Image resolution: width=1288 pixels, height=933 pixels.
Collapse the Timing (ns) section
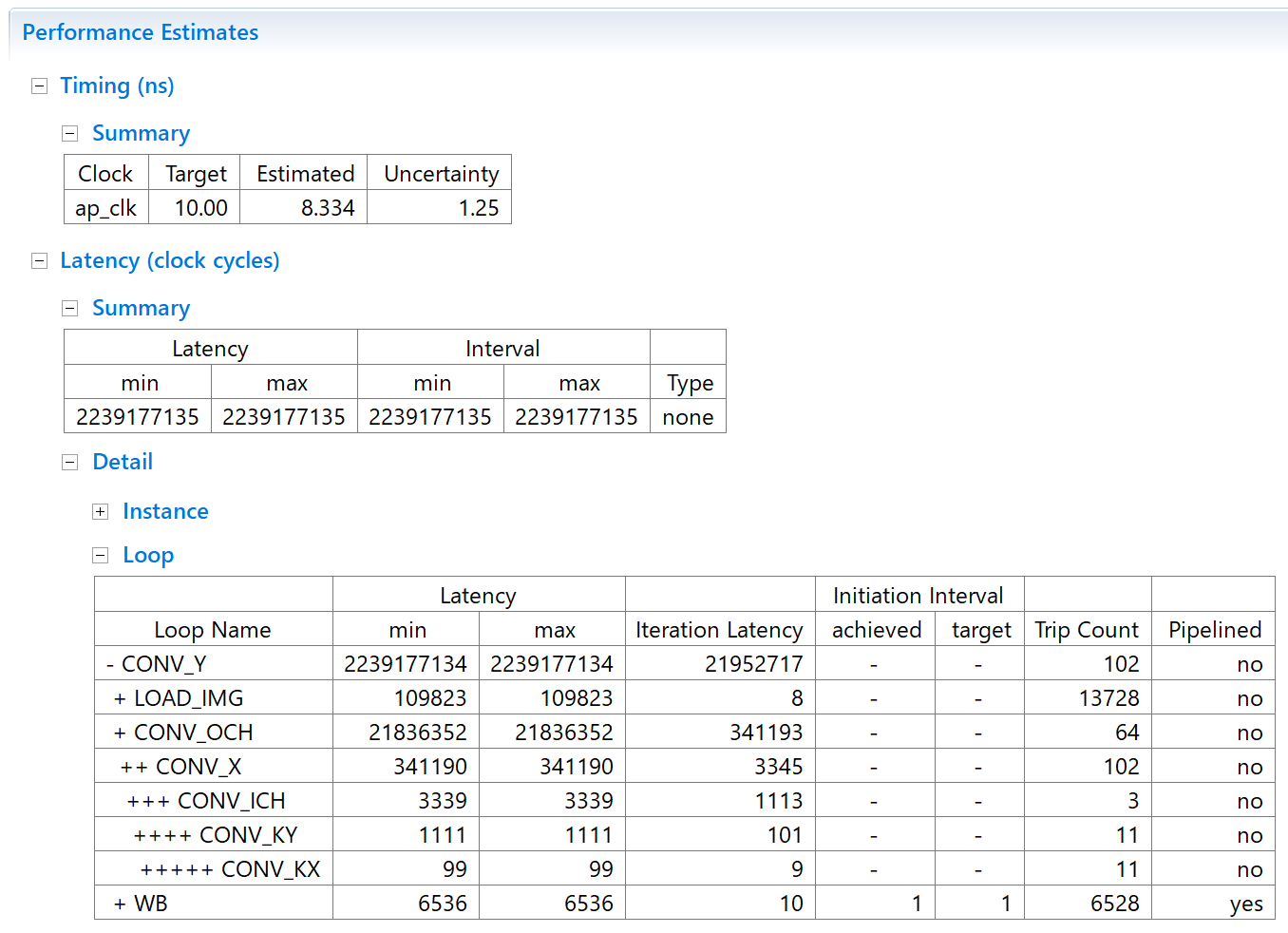pyautogui.click(x=39, y=86)
